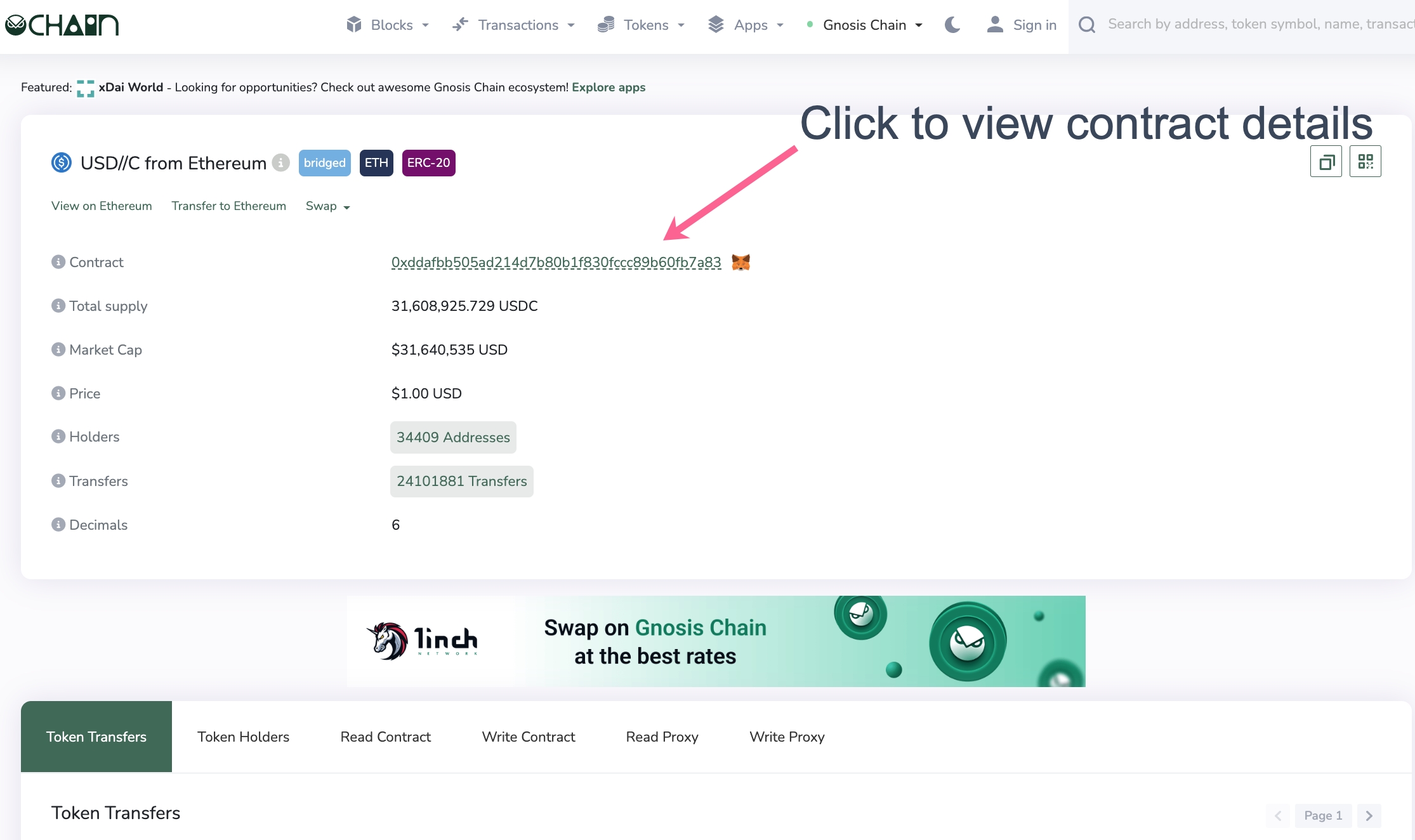
Task: Click the ETH badge
Action: pos(376,163)
